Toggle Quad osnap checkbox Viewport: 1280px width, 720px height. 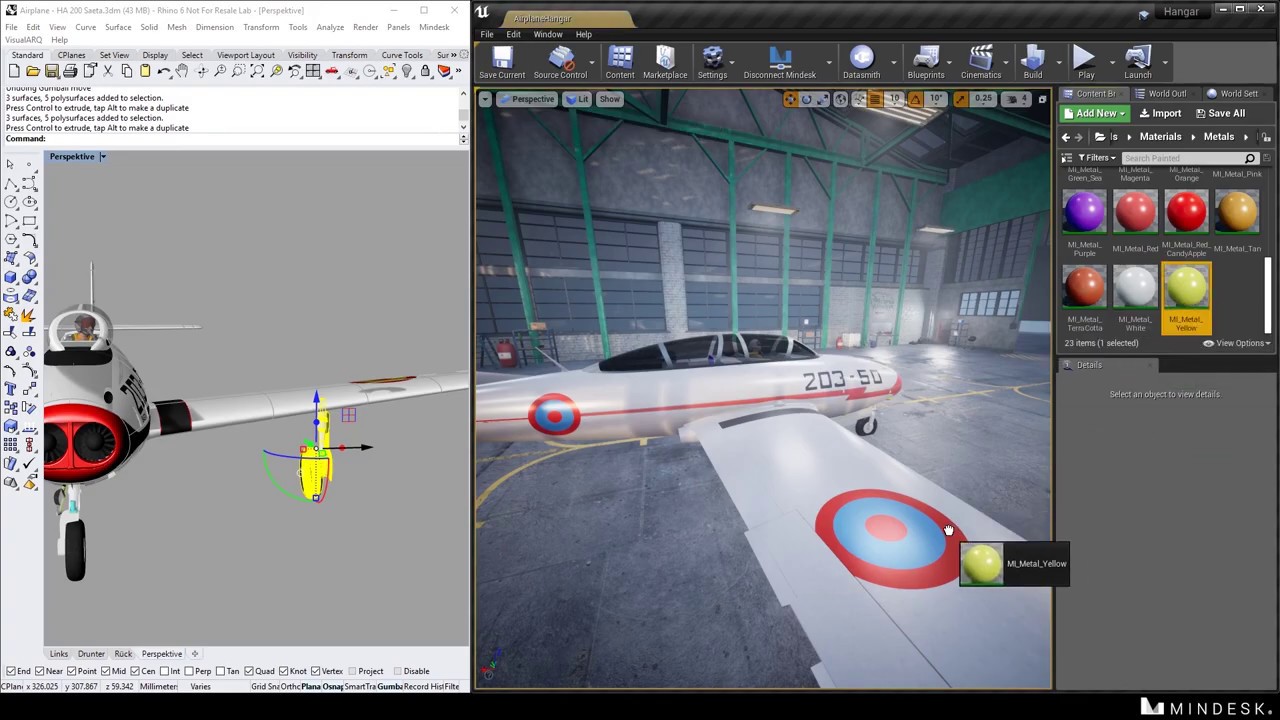pyautogui.click(x=248, y=671)
